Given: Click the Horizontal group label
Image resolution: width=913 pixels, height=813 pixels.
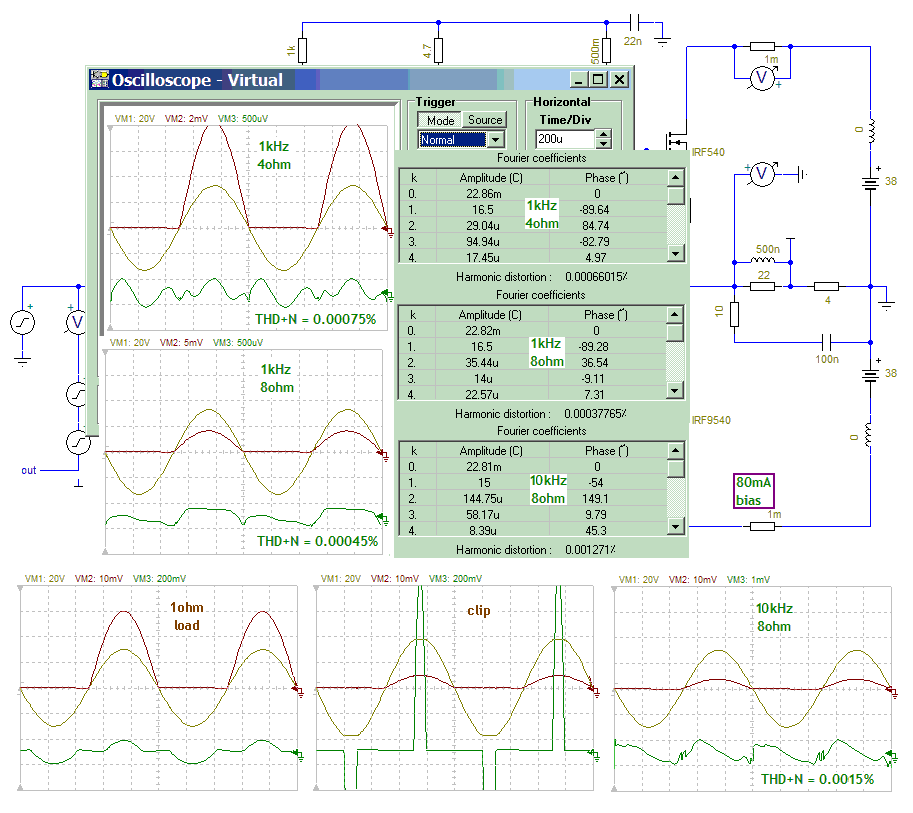Looking at the screenshot, I should tap(561, 102).
